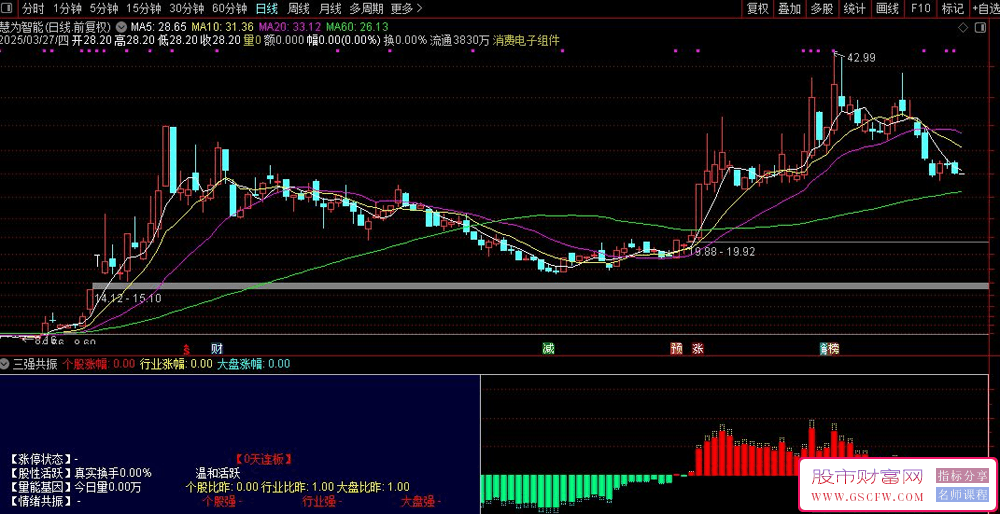Select the 日线 daily tab

267,9
